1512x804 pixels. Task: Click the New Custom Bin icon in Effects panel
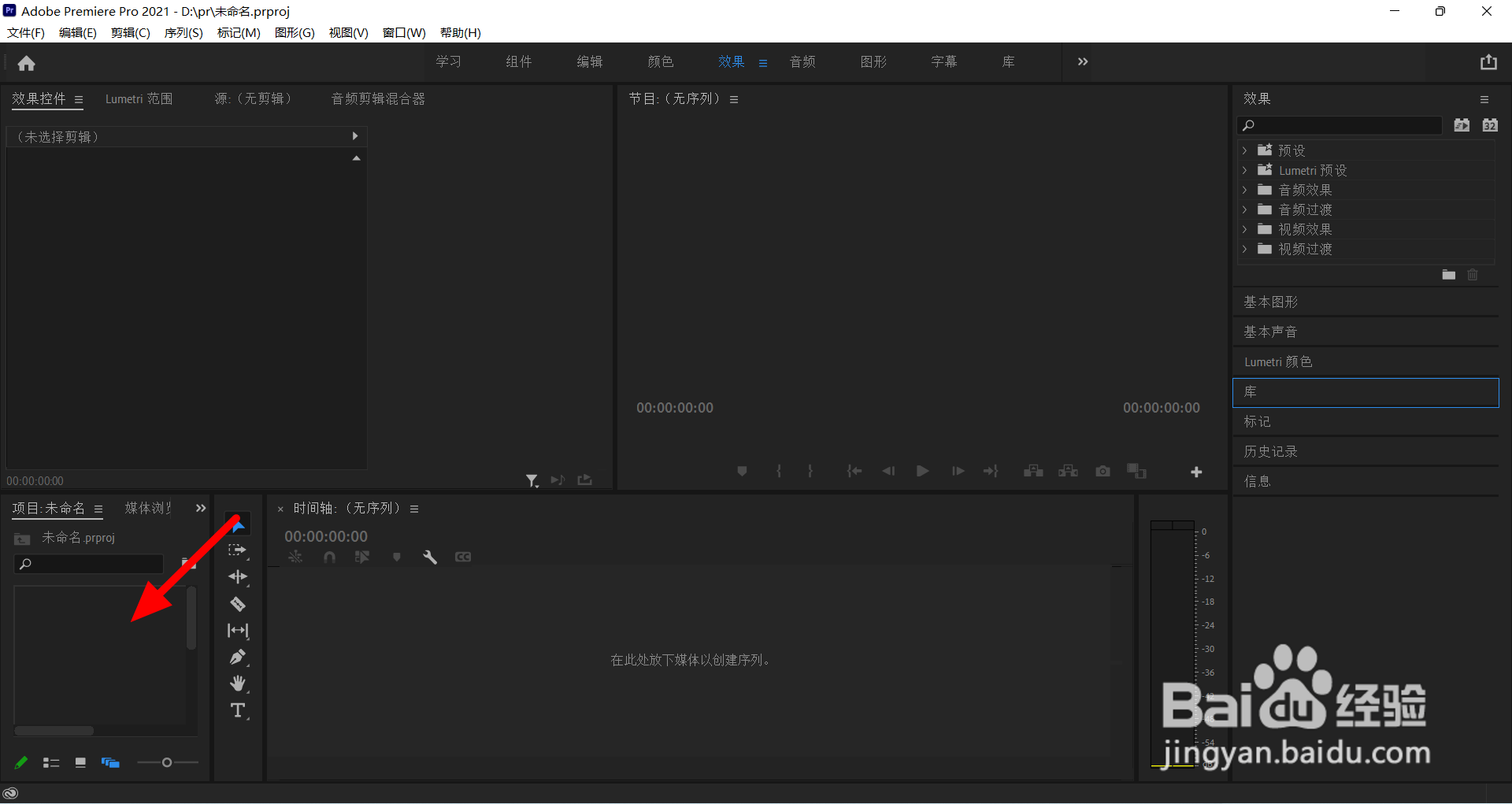1449,275
